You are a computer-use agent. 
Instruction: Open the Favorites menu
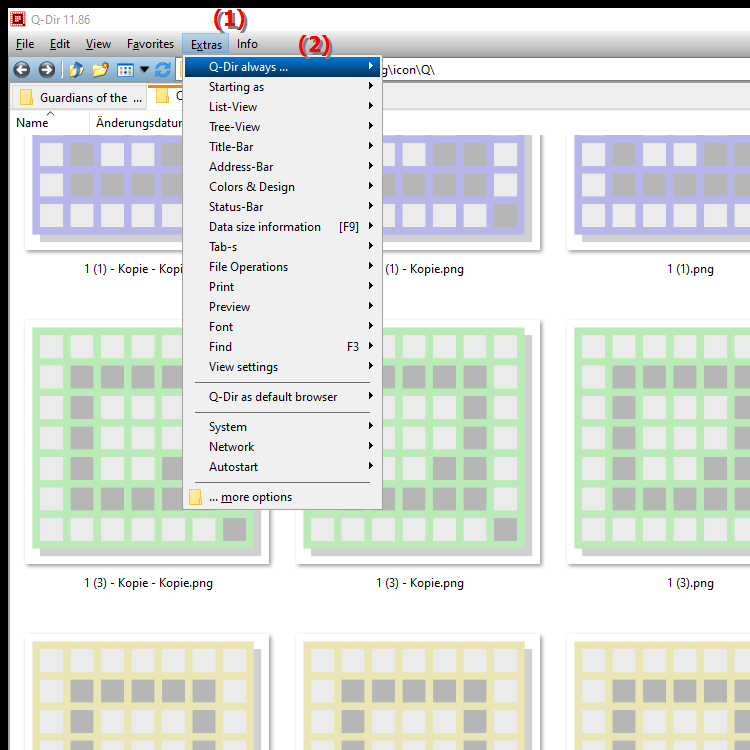point(150,44)
